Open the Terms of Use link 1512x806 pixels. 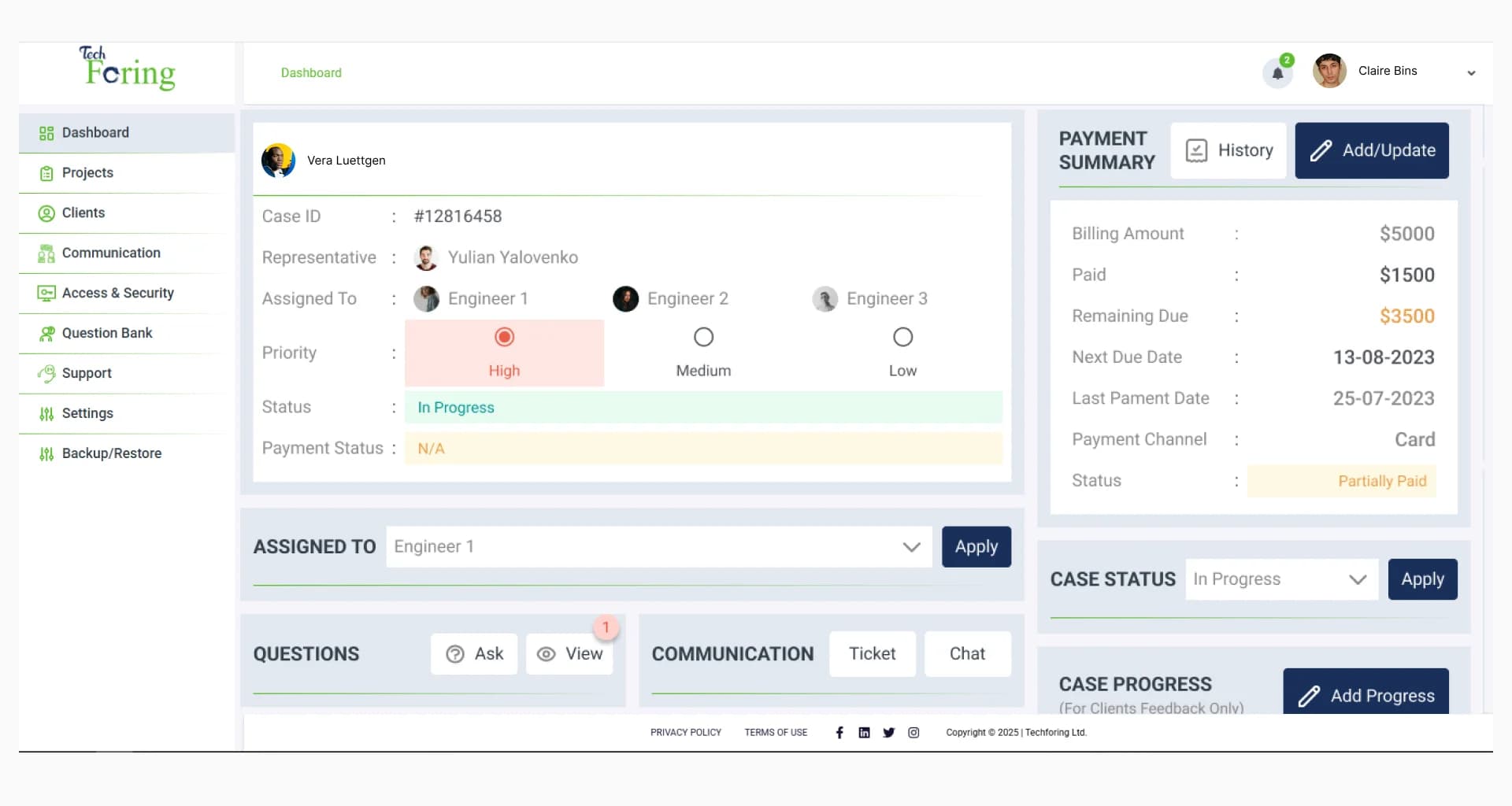click(776, 733)
